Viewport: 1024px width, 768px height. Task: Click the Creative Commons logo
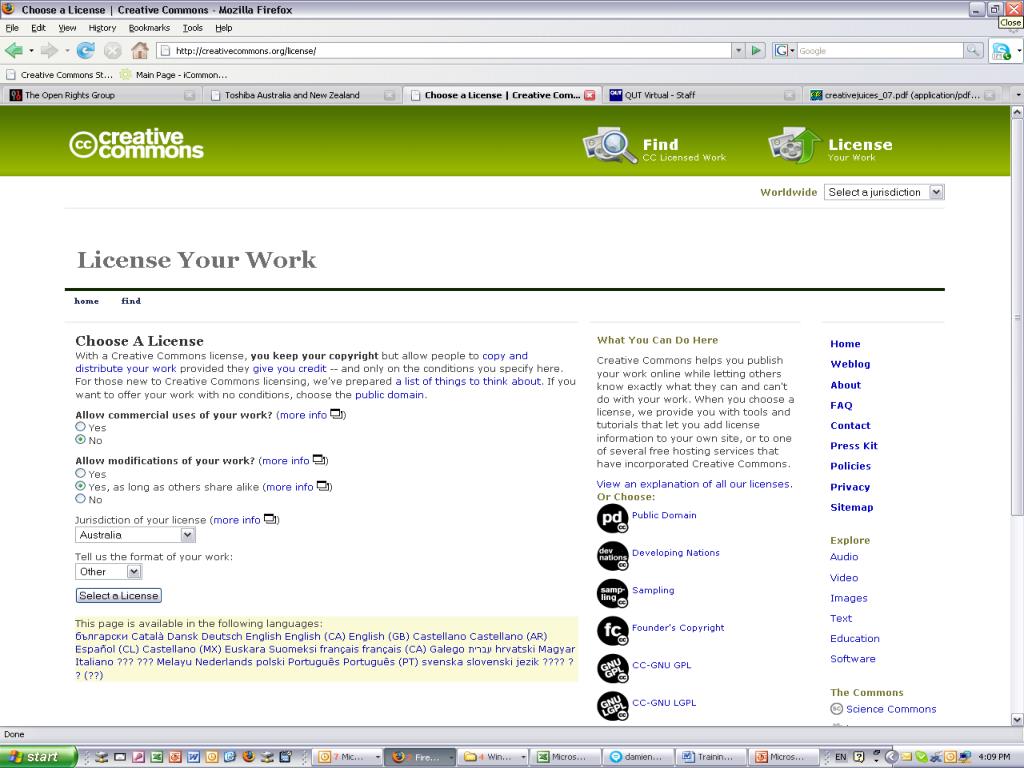click(136, 144)
